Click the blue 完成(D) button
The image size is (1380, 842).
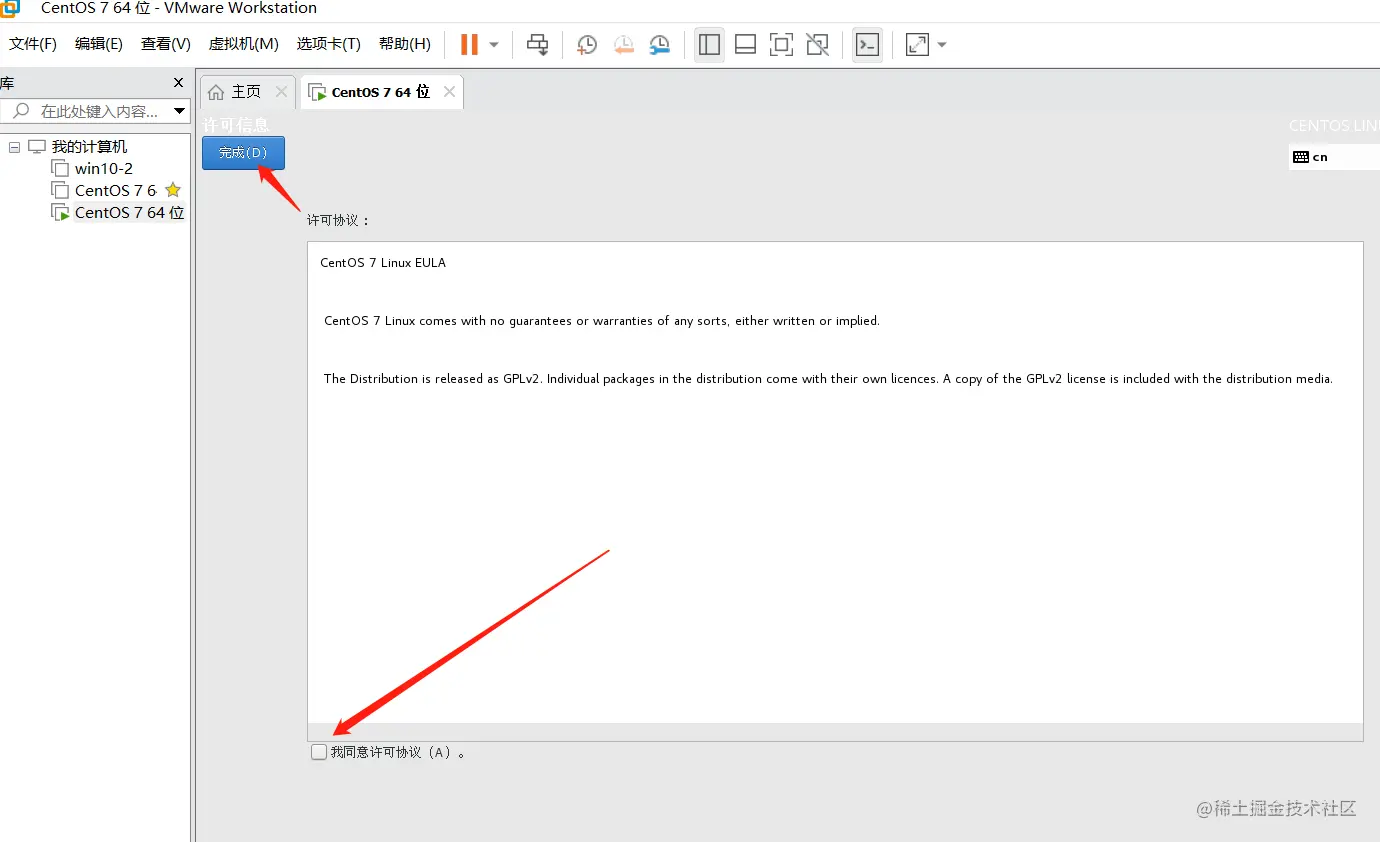pos(243,153)
